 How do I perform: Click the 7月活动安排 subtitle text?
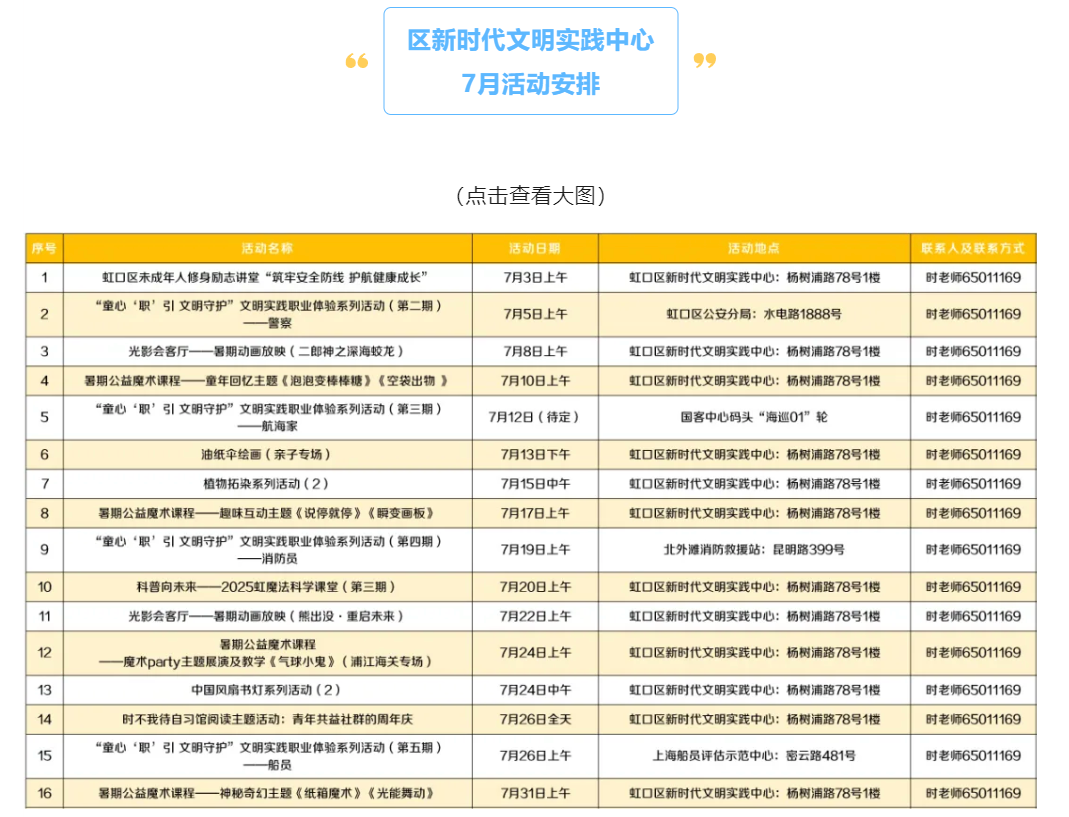530,84
